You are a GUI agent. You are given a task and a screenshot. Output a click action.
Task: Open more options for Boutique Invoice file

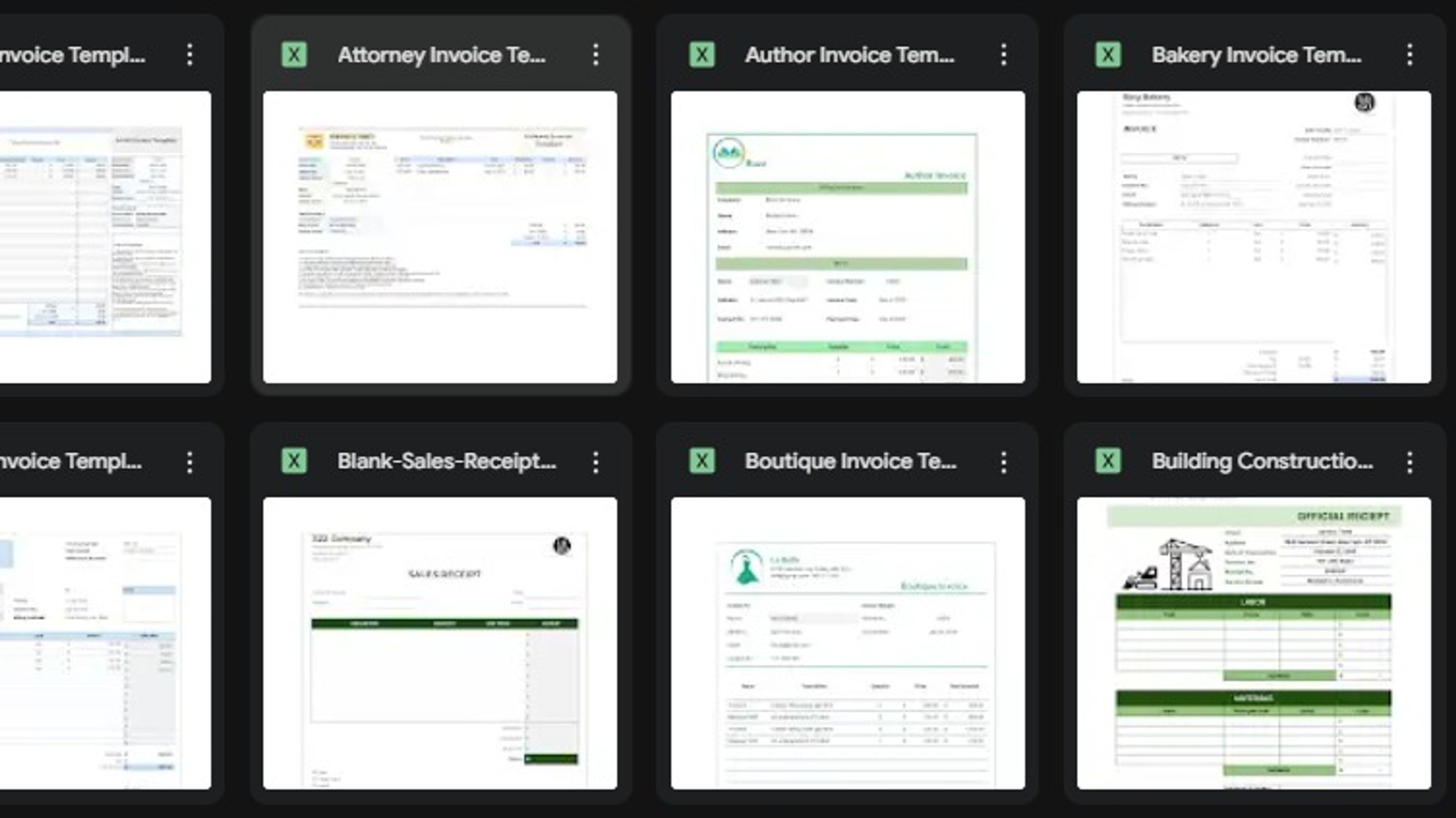coord(1004,462)
